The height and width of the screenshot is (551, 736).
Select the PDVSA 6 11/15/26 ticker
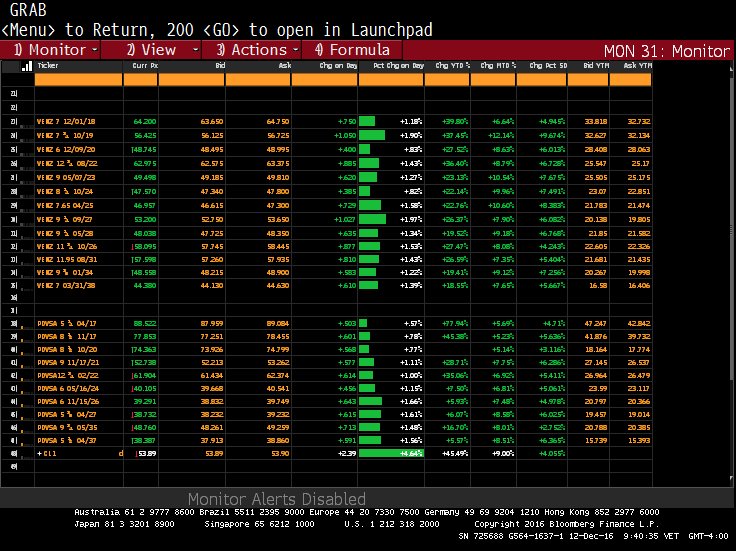pos(68,401)
